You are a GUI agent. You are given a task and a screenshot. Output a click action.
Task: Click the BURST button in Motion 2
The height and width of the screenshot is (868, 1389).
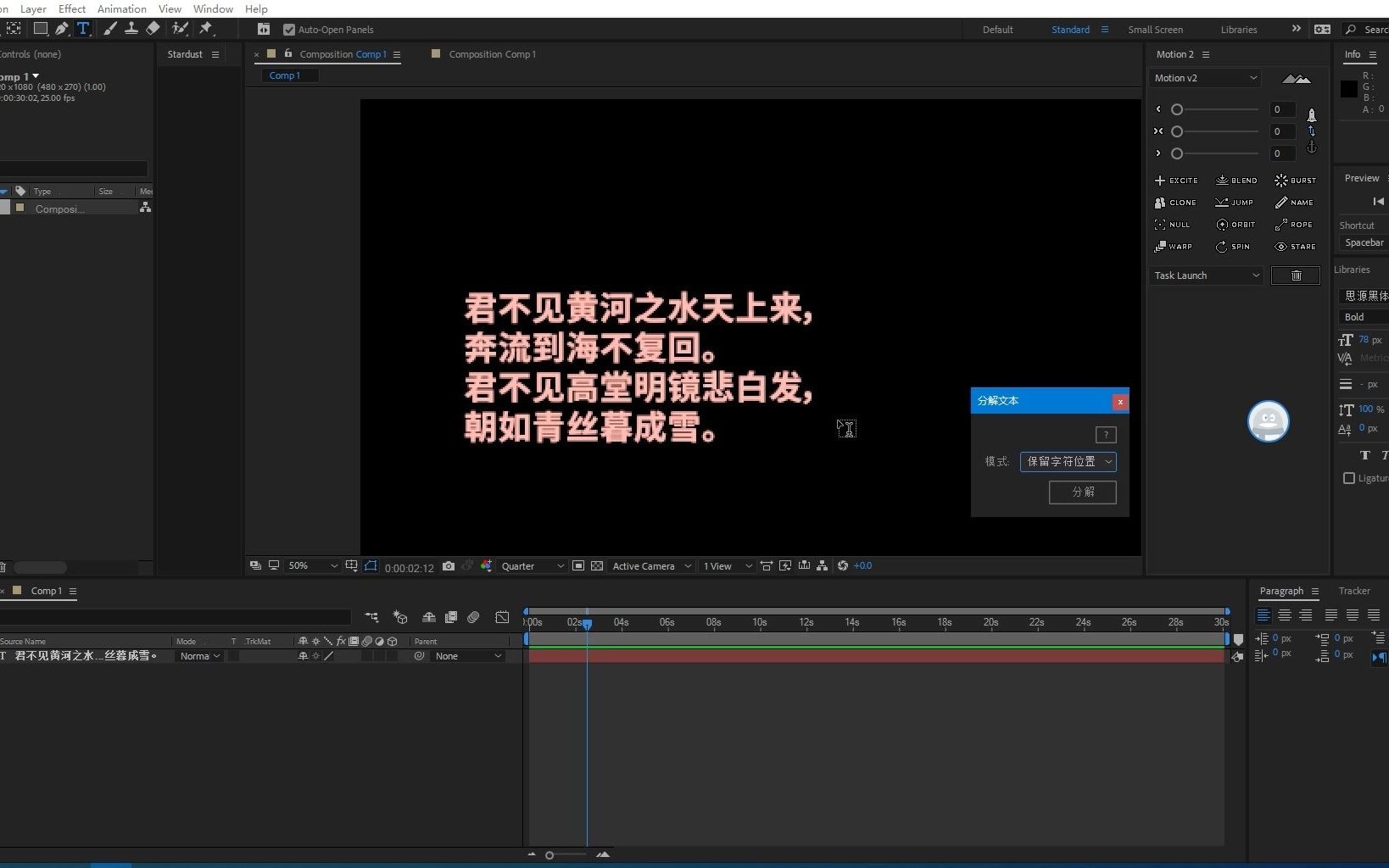[x=1296, y=181]
